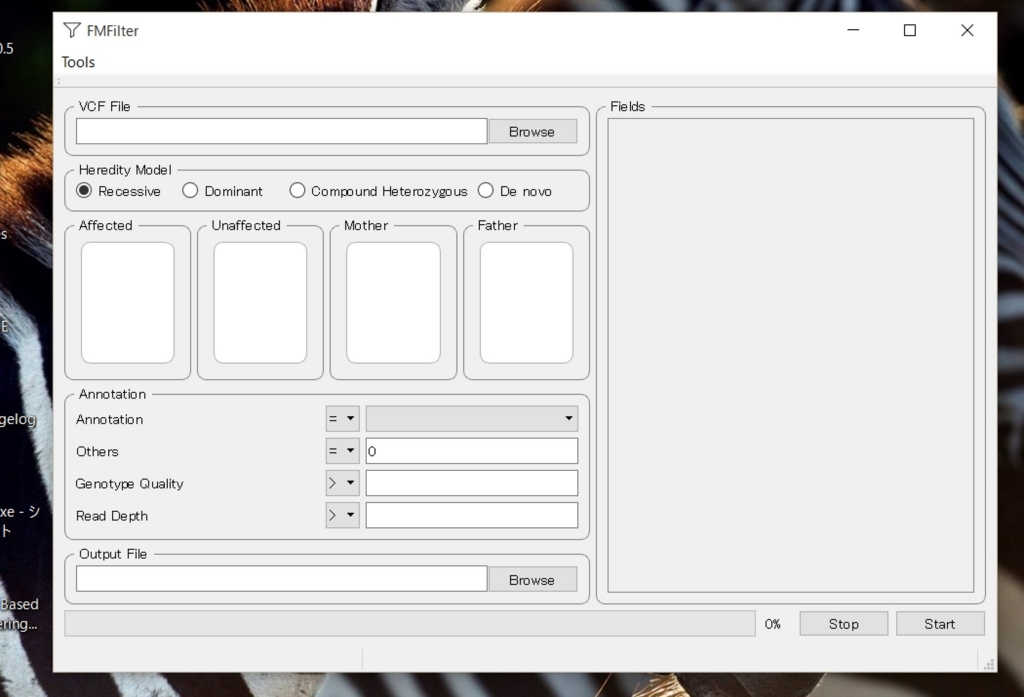This screenshot has width=1024, height=697.
Task: Click the progress bar at the bottom
Action: (x=409, y=624)
